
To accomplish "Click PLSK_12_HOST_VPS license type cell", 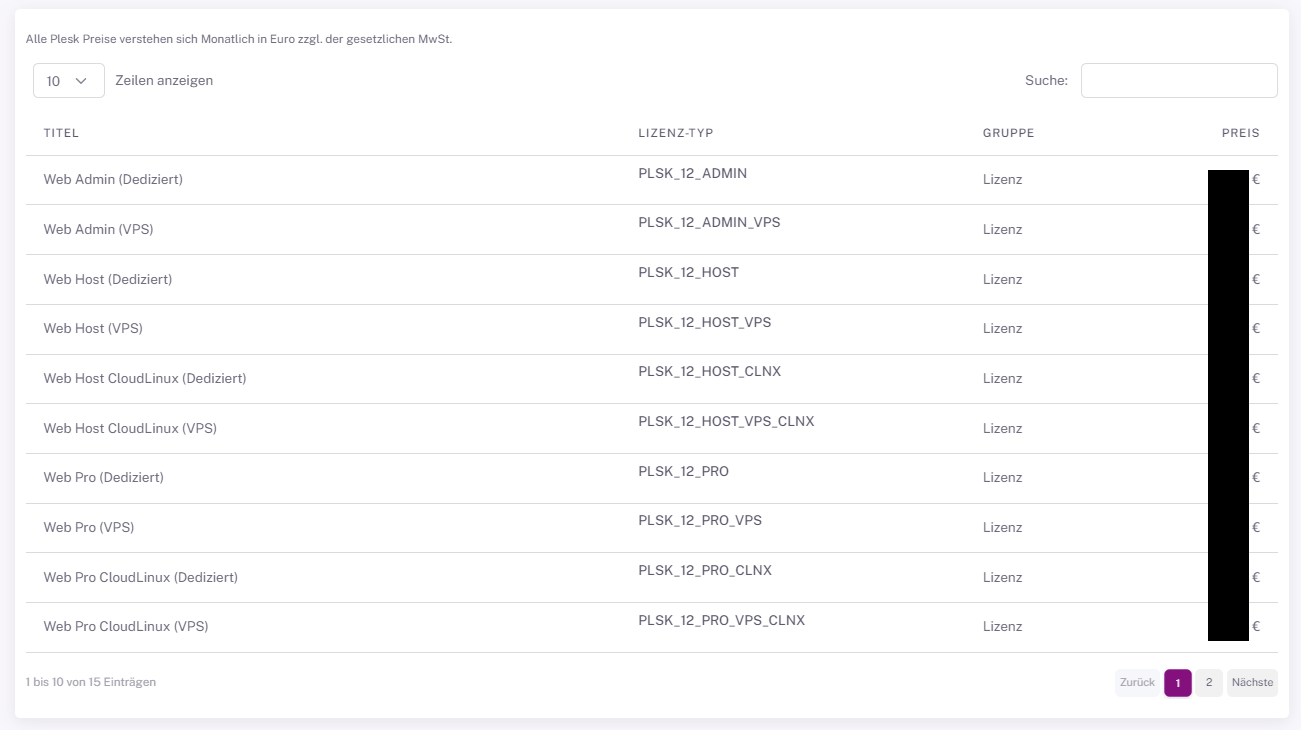I will (x=704, y=322).
